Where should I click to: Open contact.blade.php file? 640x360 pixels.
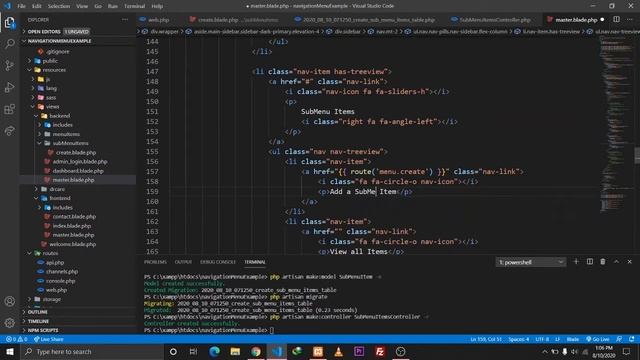pyautogui.click(x=74, y=217)
